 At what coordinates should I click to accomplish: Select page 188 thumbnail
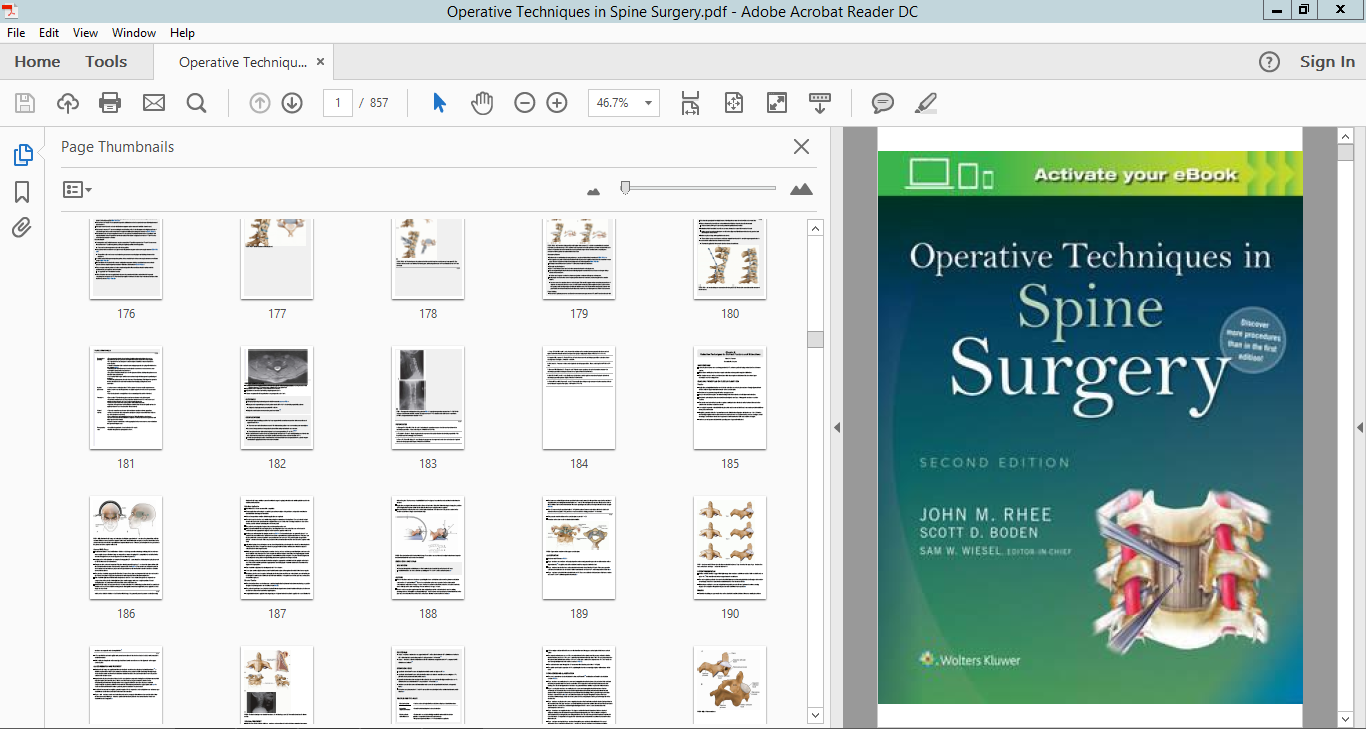pyautogui.click(x=428, y=548)
